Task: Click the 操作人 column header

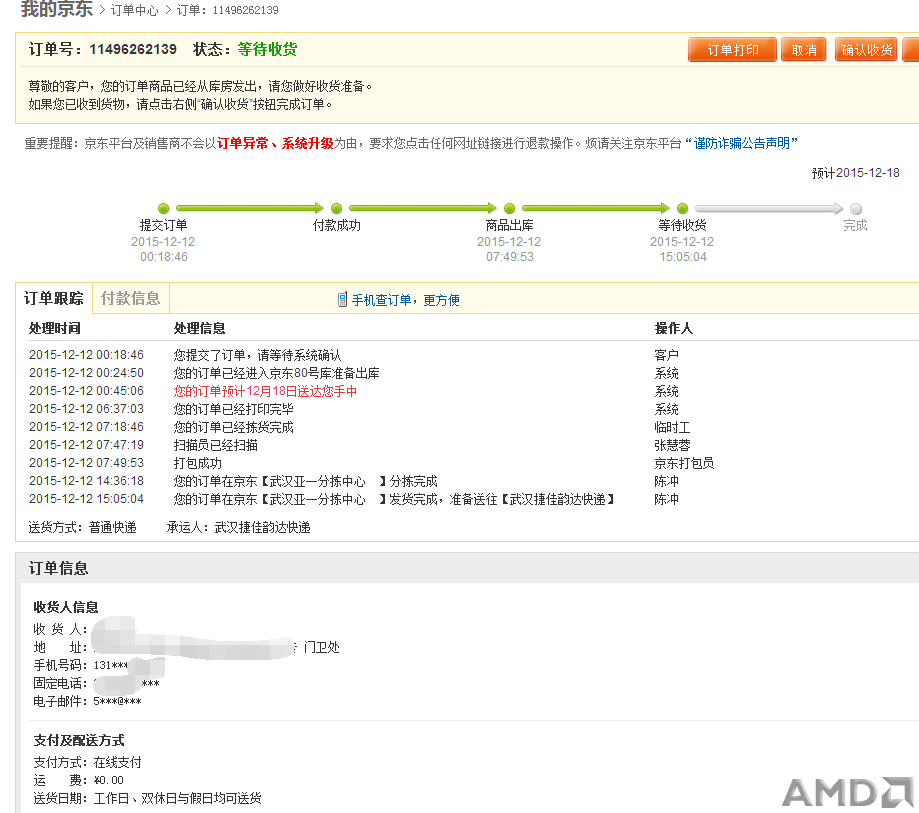Action: coord(673,328)
